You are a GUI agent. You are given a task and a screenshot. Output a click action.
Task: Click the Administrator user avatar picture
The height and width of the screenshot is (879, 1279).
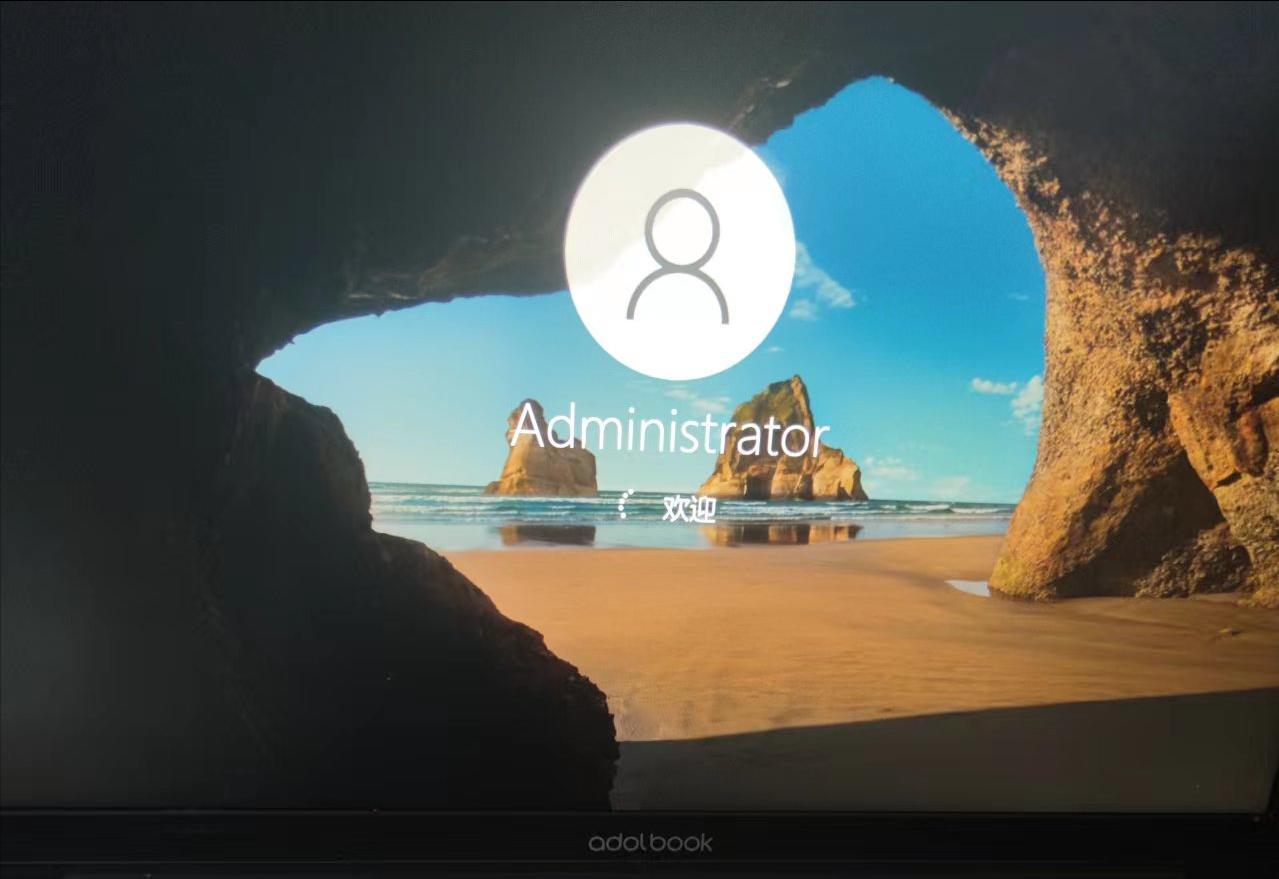[680, 251]
